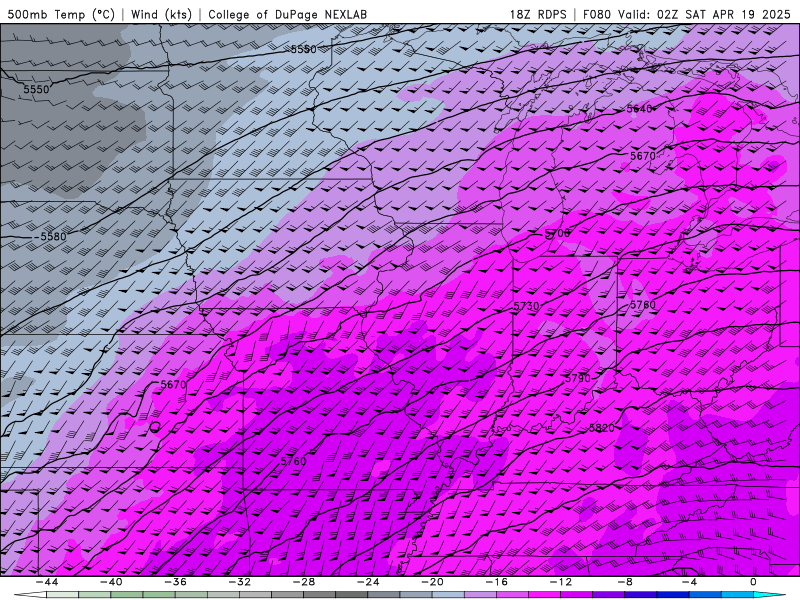Click the 5760 contour label on the right side
Image resolution: width=800 pixels, height=600 pixels.
point(643,305)
